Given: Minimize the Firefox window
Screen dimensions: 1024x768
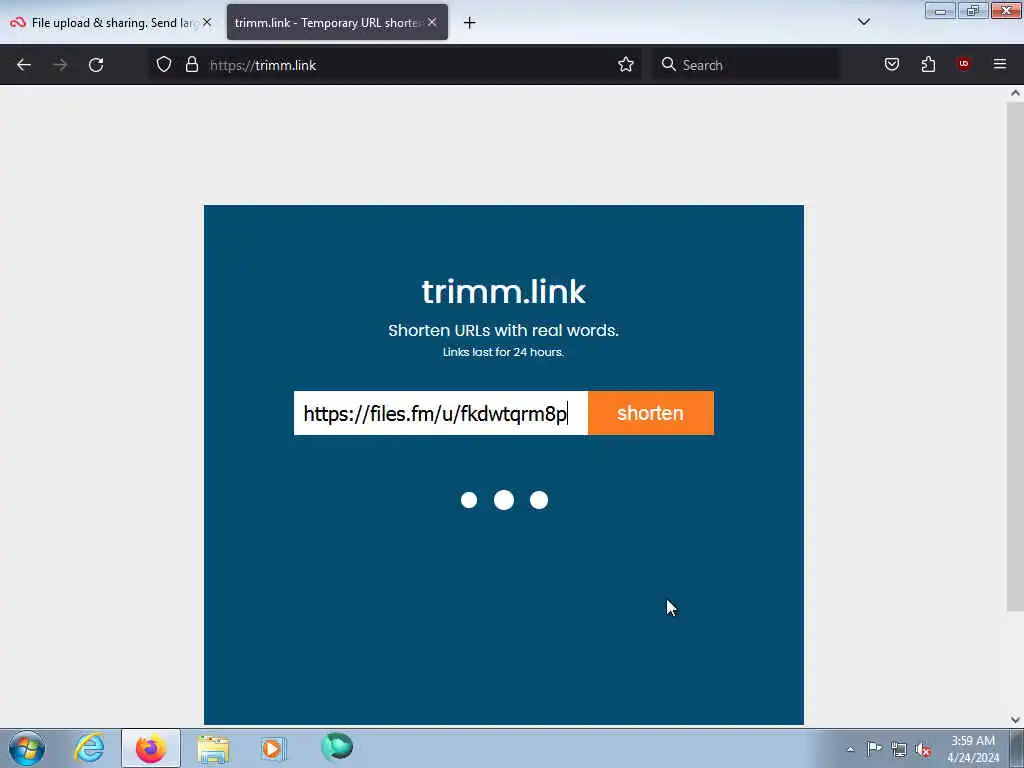Looking at the screenshot, I should pyautogui.click(x=940, y=11).
